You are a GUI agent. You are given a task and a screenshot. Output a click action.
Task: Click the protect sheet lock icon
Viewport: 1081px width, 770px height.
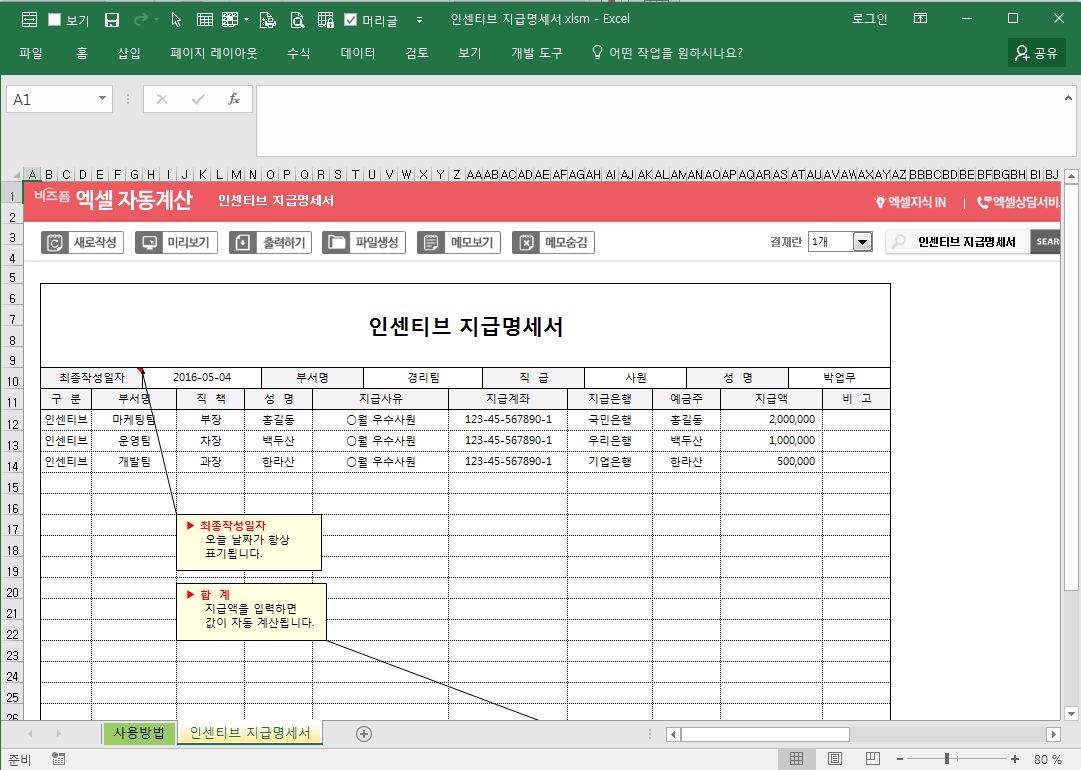[x=325, y=20]
